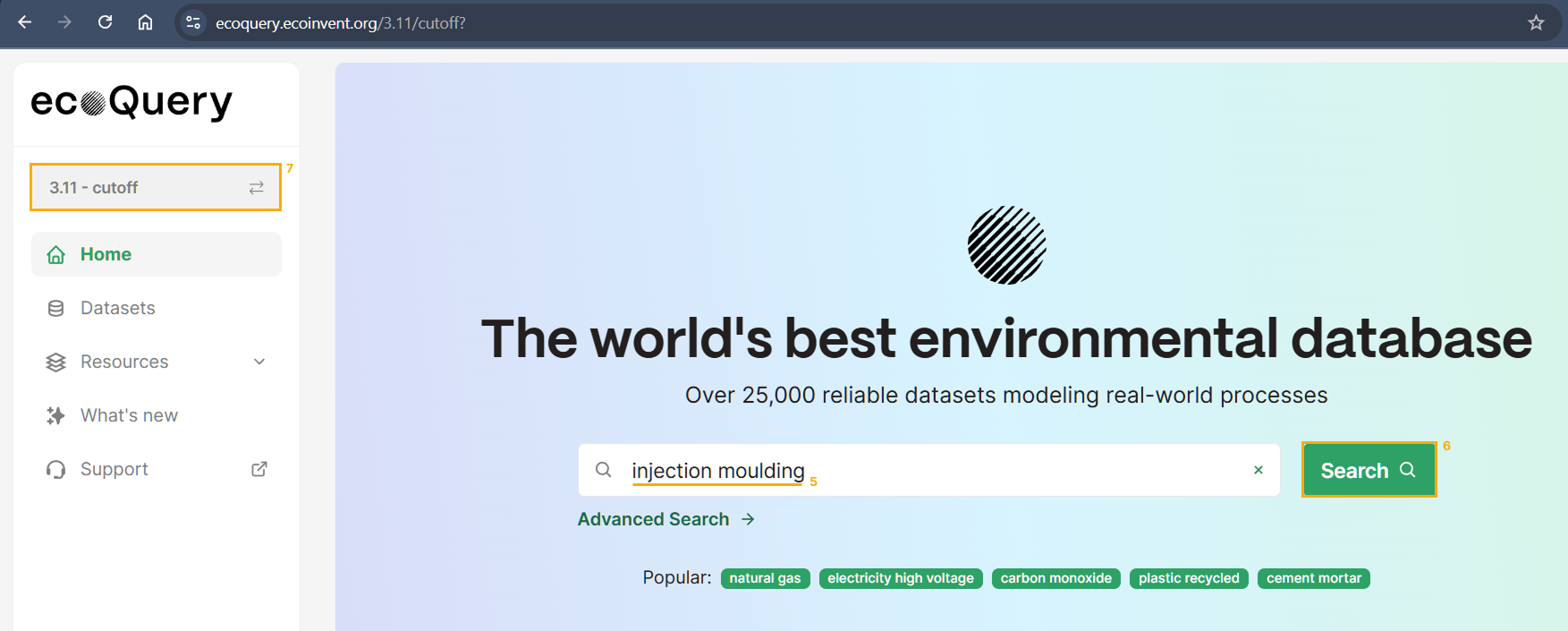The height and width of the screenshot is (631, 1568).
Task: Go to Home in the sidebar
Action: coord(157,254)
